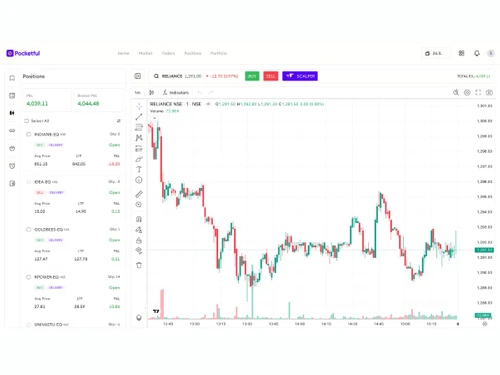Click the green BUY button
This screenshot has height=375, width=500.
pyautogui.click(x=252, y=76)
